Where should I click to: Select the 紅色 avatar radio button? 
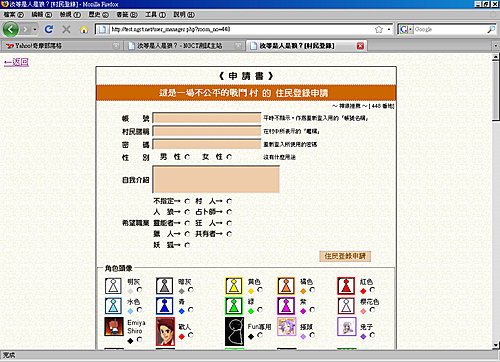coord(372,290)
